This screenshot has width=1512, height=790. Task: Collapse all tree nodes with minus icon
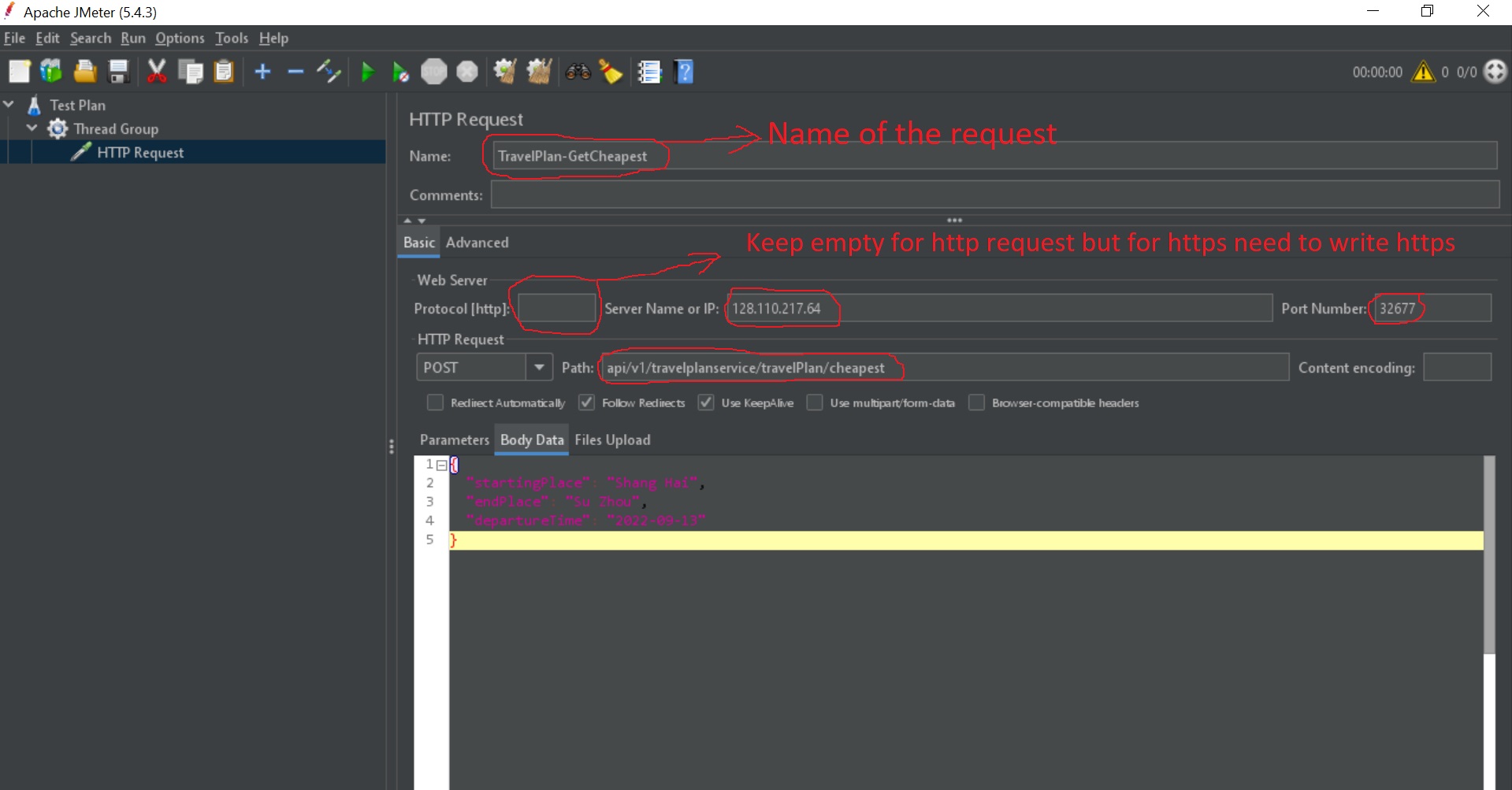295,72
